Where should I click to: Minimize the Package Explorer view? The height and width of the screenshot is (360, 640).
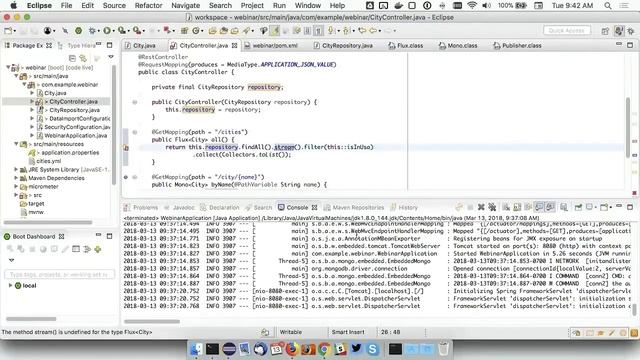pyautogui.click(x=98, y=44)
